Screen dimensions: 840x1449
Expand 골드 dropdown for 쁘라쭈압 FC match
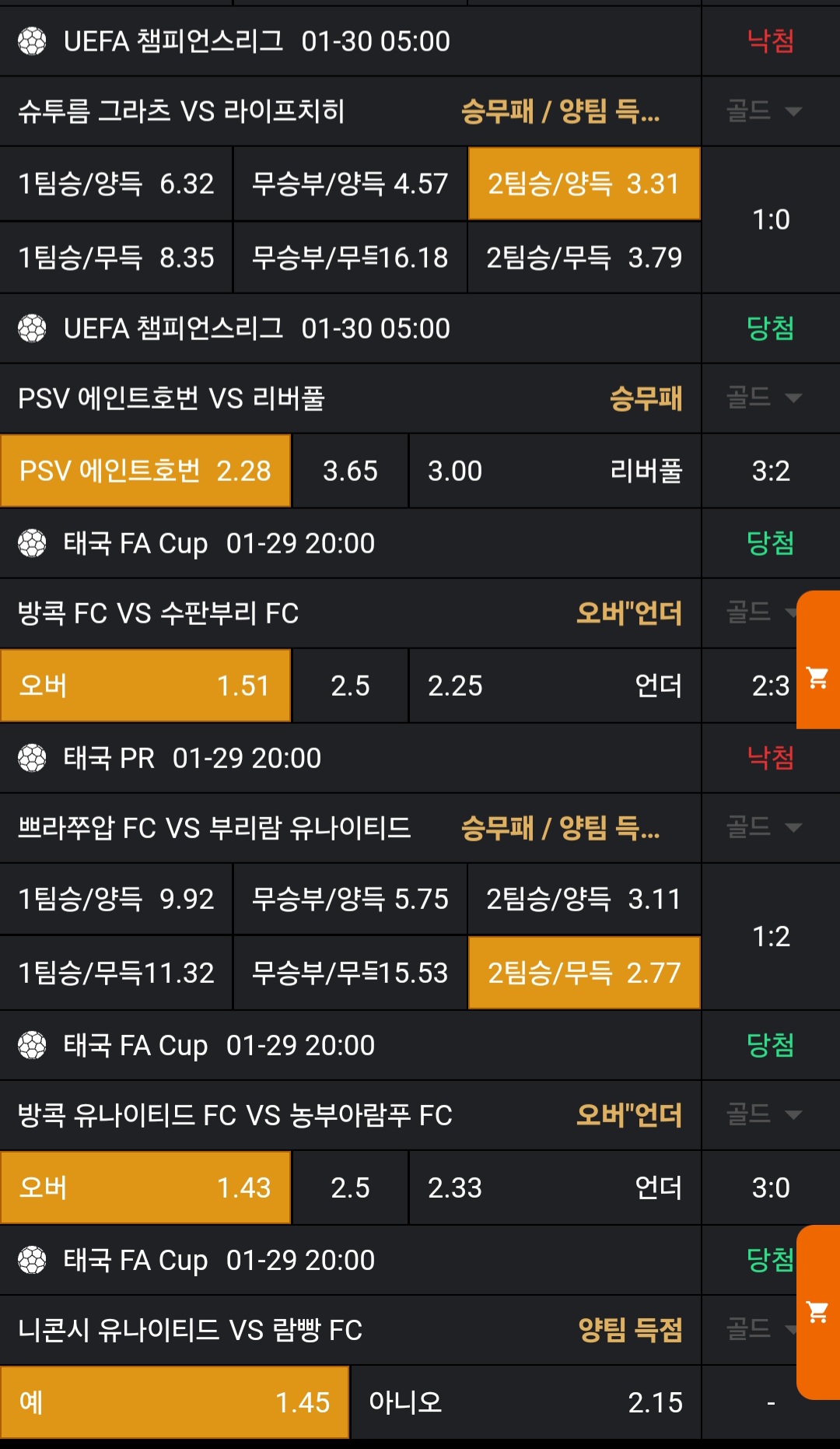coord(764,827)
